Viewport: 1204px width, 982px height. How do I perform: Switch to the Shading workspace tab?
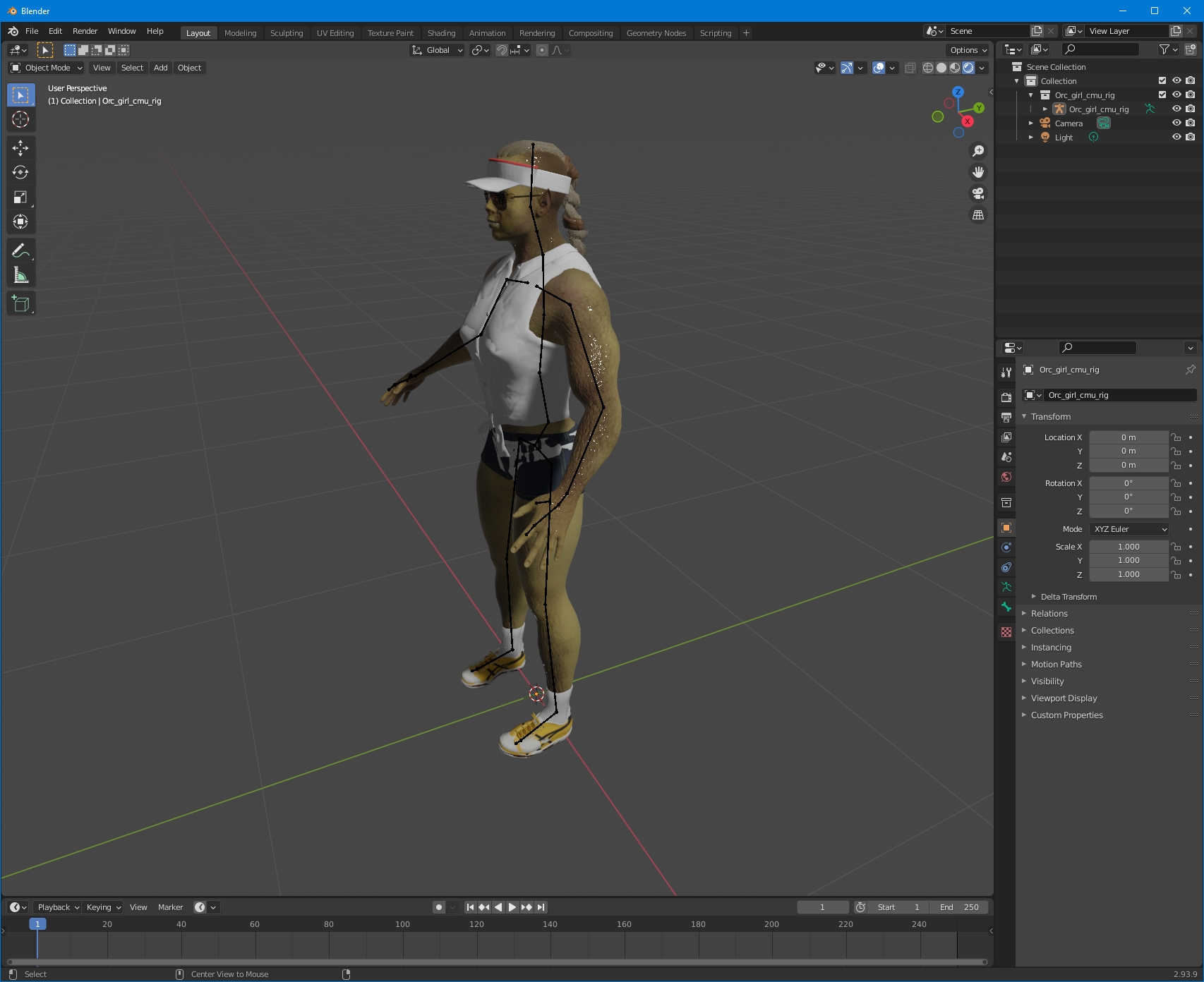[441, 33]
